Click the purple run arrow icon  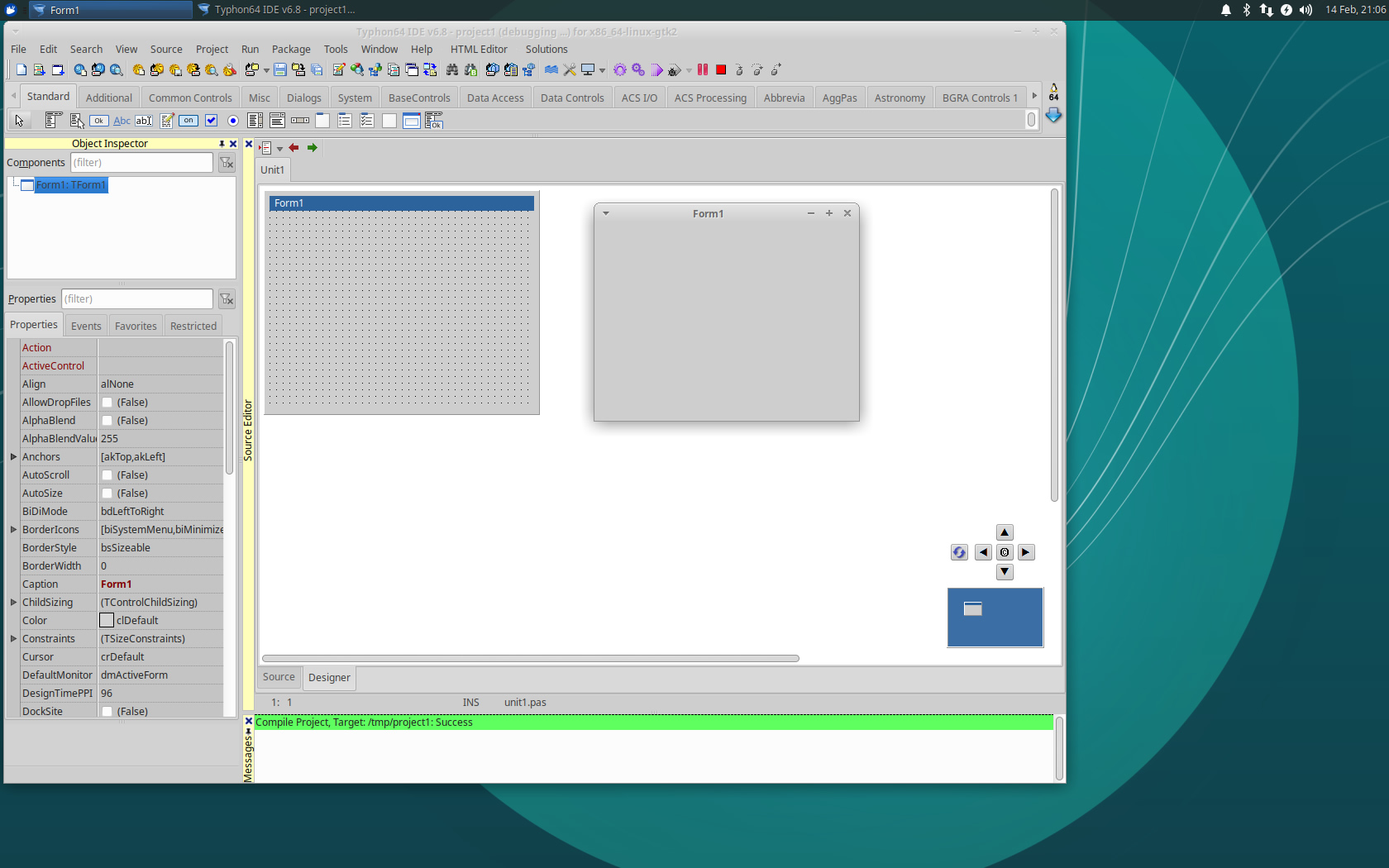click(x=656, y=70)
